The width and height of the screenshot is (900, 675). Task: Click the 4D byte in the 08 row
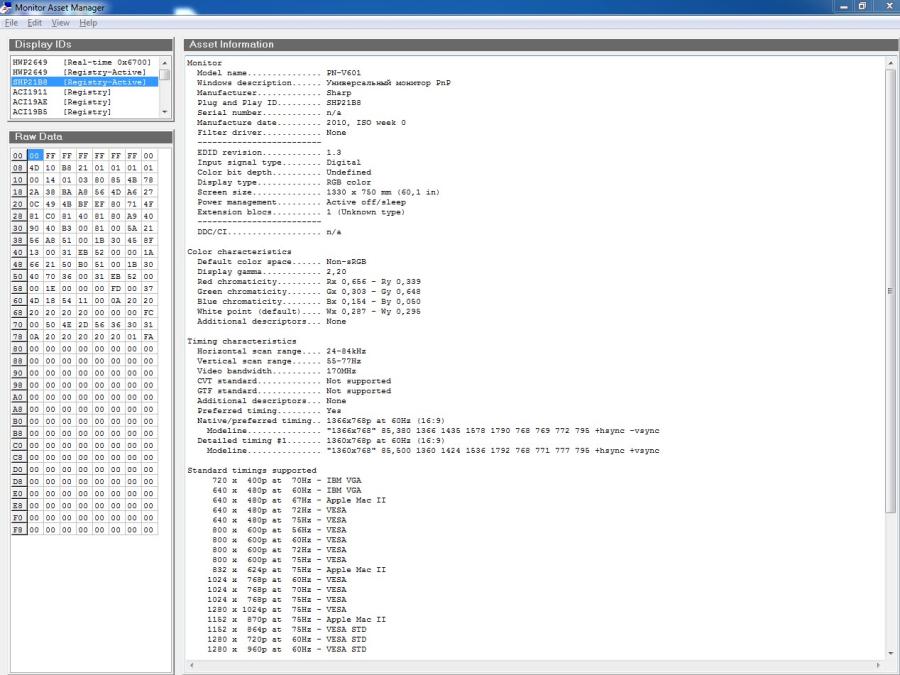[35, 168]
